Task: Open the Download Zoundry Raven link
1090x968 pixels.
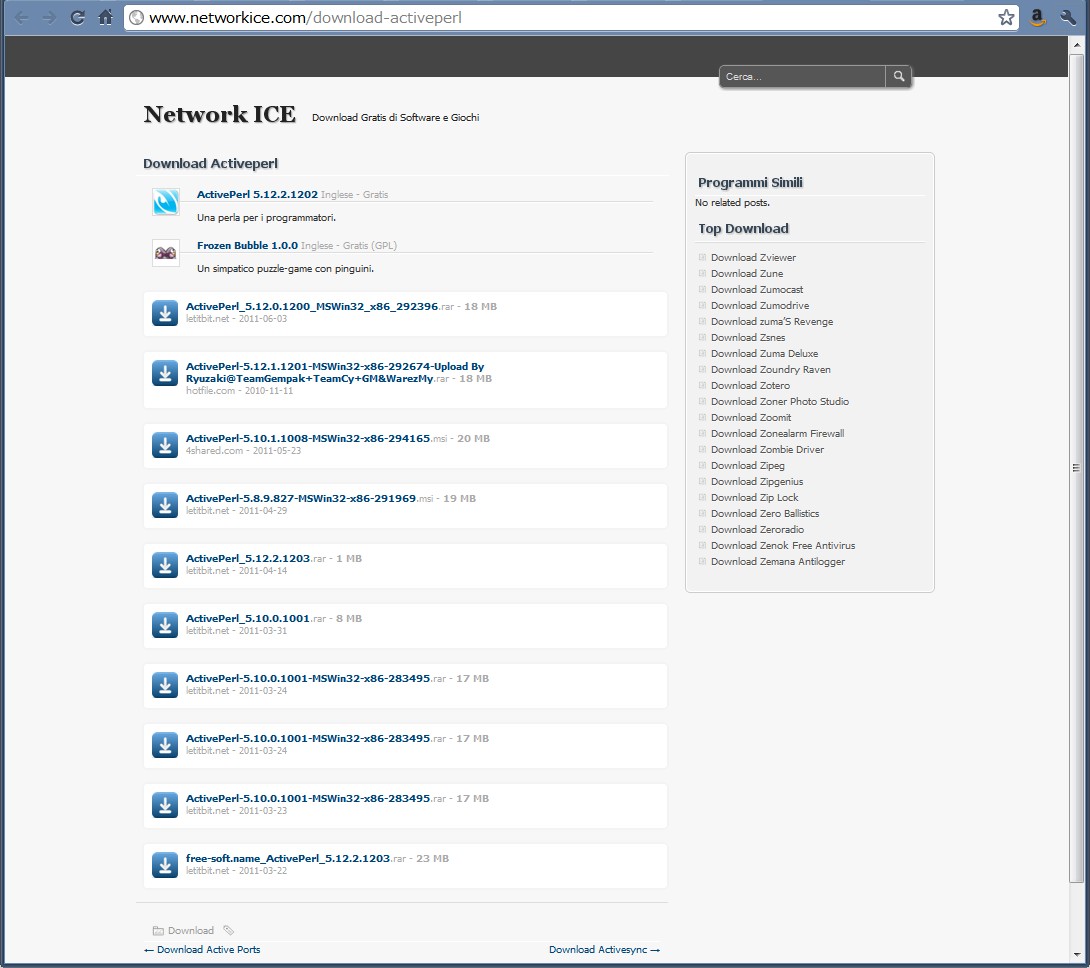Action: point(770,369)
